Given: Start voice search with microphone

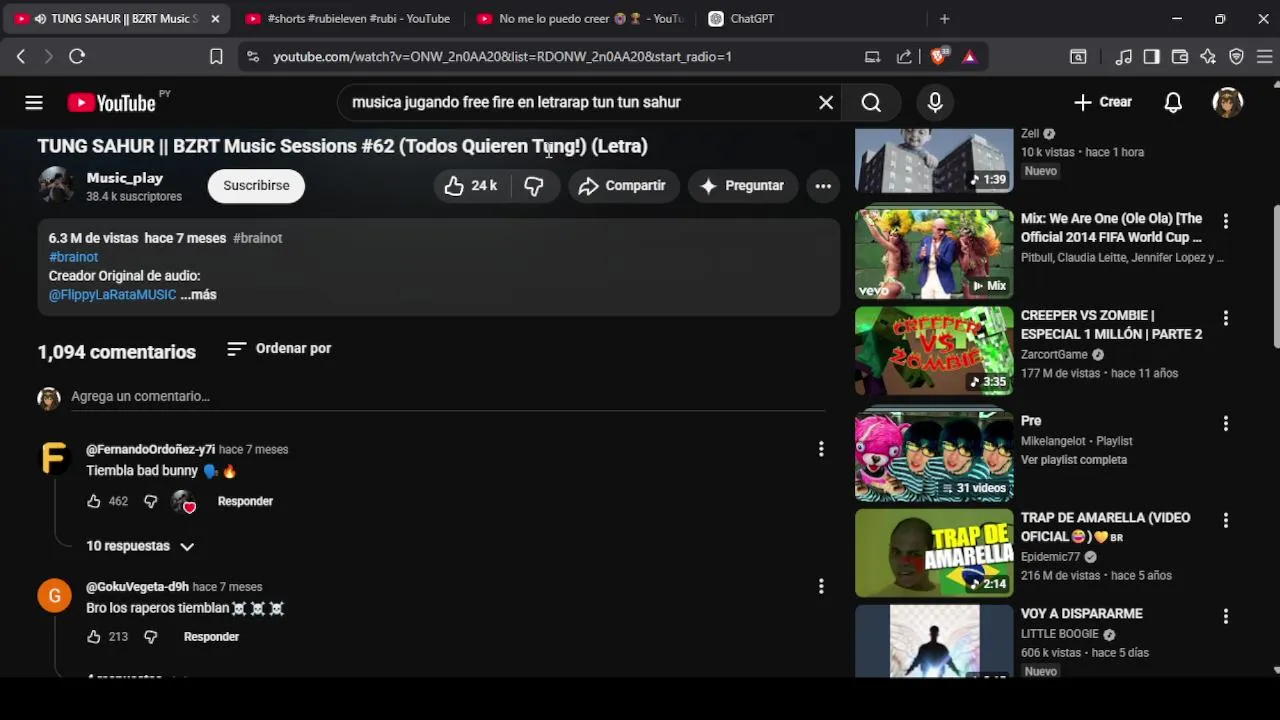Looking at the screenshot, I should [935, 102].
